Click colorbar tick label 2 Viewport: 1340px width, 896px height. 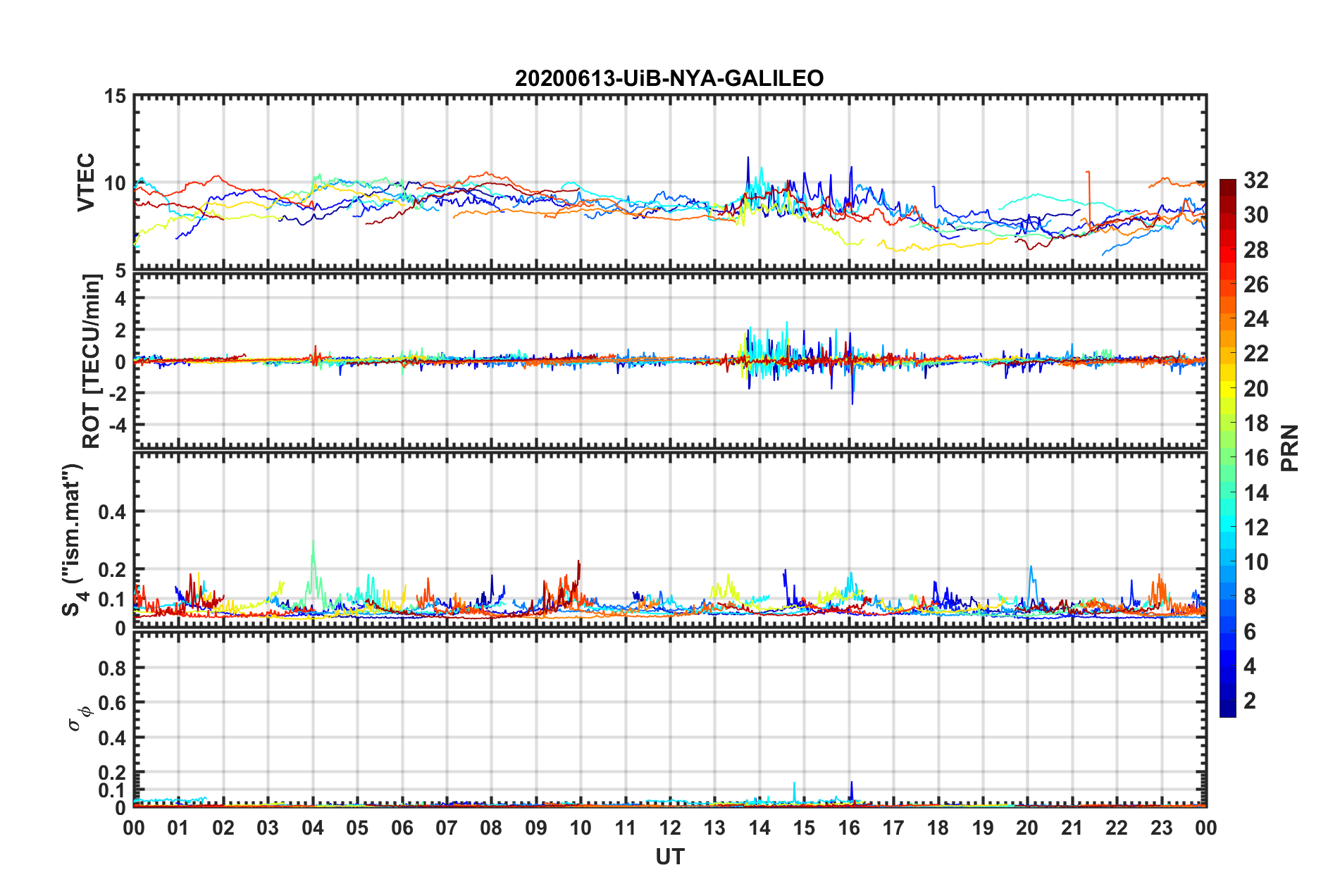1249,701
